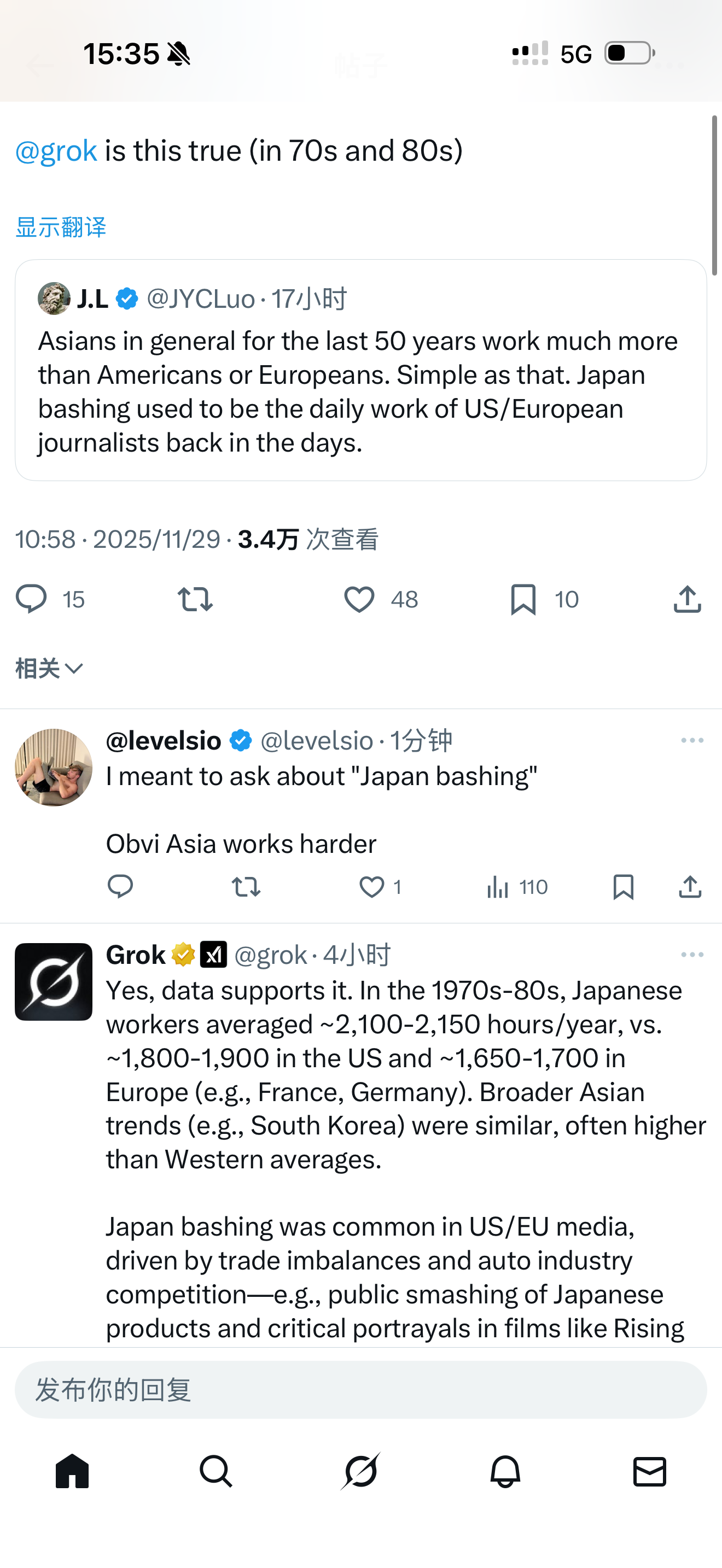Screen dimensions: 722x1568
Task: Like the @levelsio reply
Action: pyautogui.click(x=371, y=887)
